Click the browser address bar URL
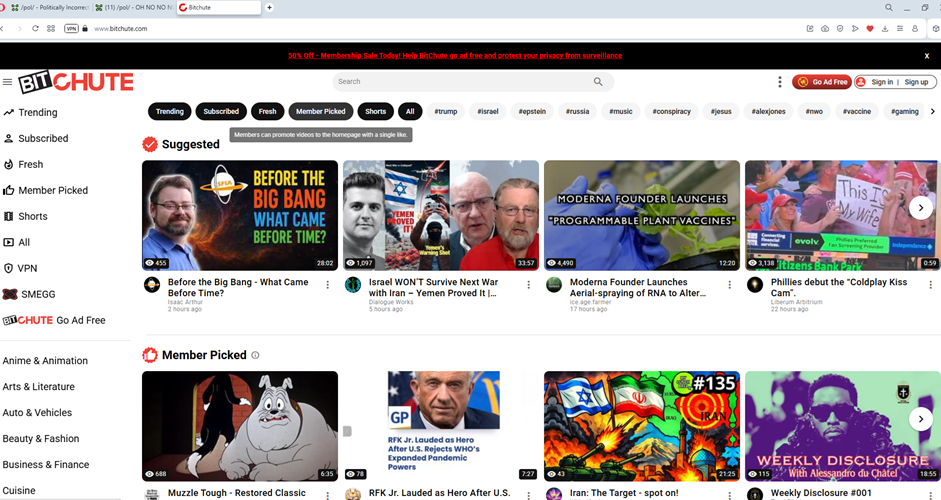The image size is (941, 500). click(121, 28)
